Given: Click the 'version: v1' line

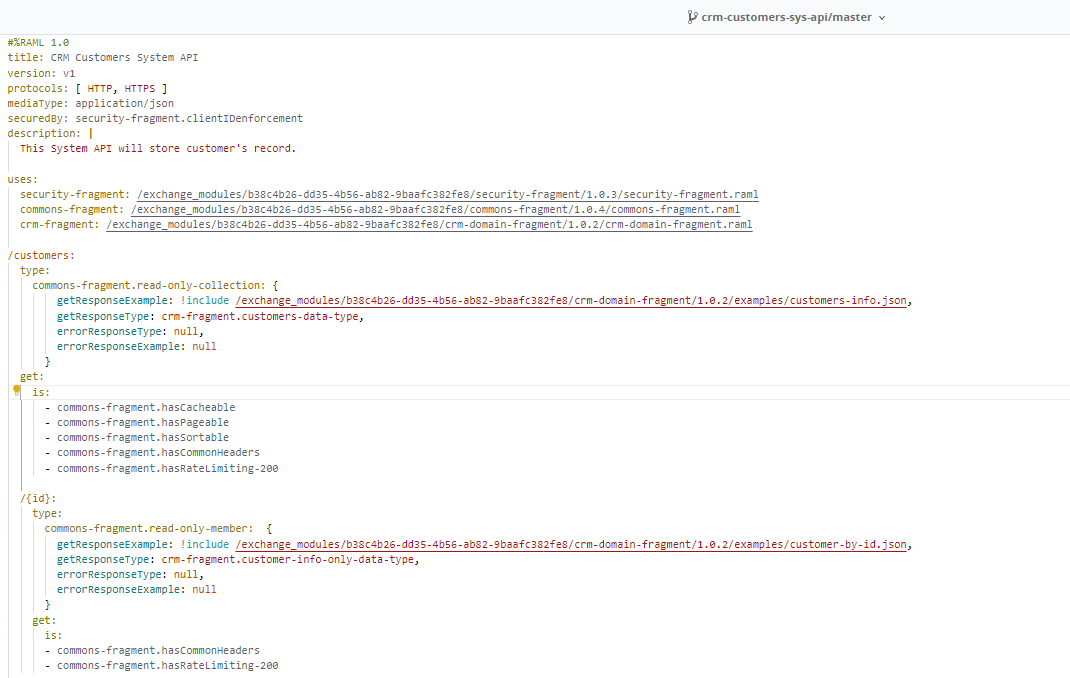Looking at the screenshot, I should [x=41, y=73].
